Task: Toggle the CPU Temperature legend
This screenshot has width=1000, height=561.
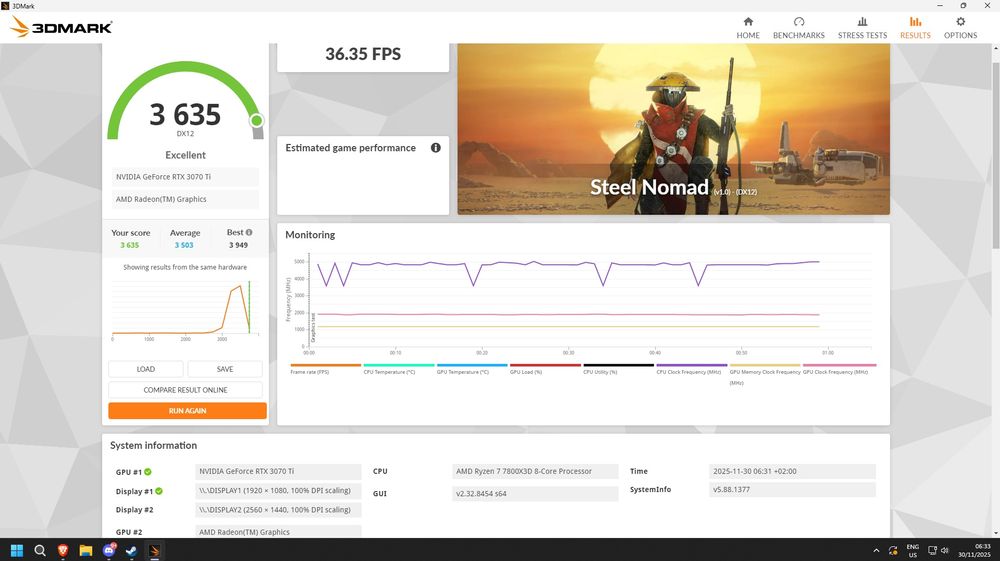Action: pos(399,369)
